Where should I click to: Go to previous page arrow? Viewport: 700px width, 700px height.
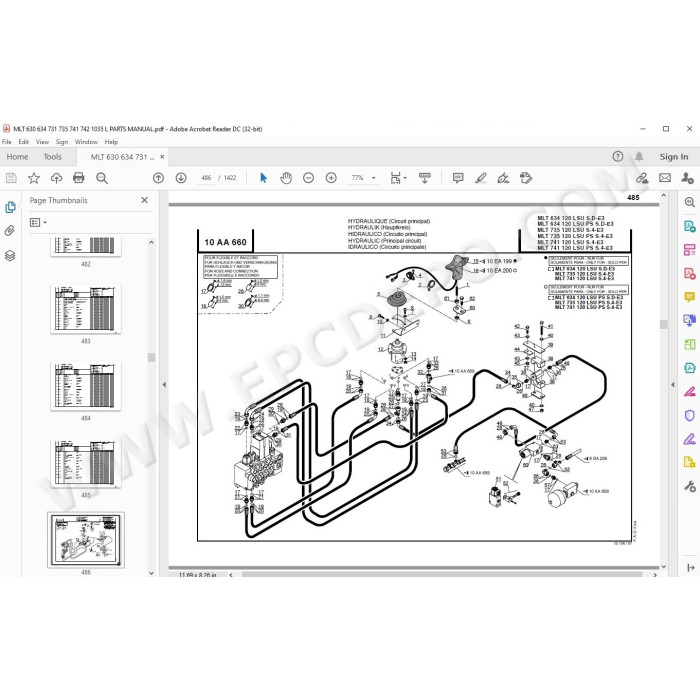coord(158,178)
